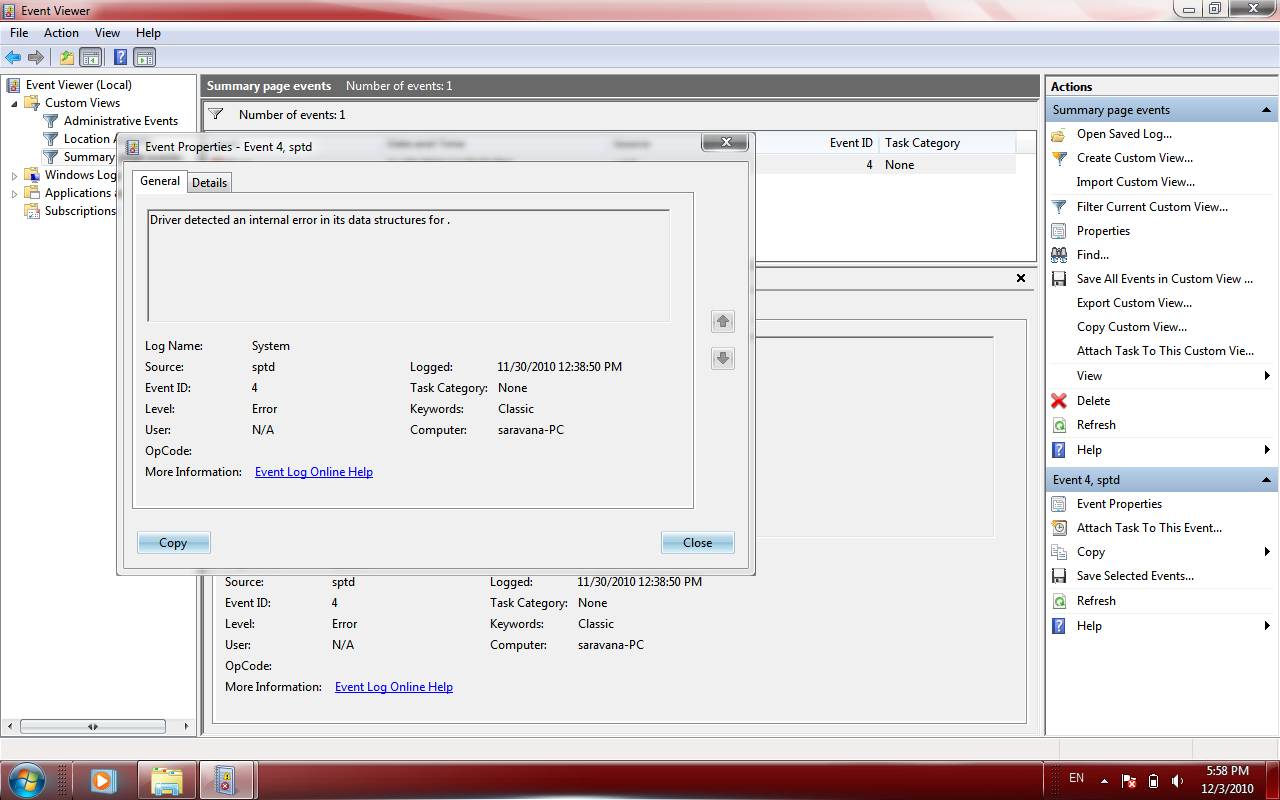Show previous event with up arrow button
Screen dimensions: 1280x800
tap(723, 321)
